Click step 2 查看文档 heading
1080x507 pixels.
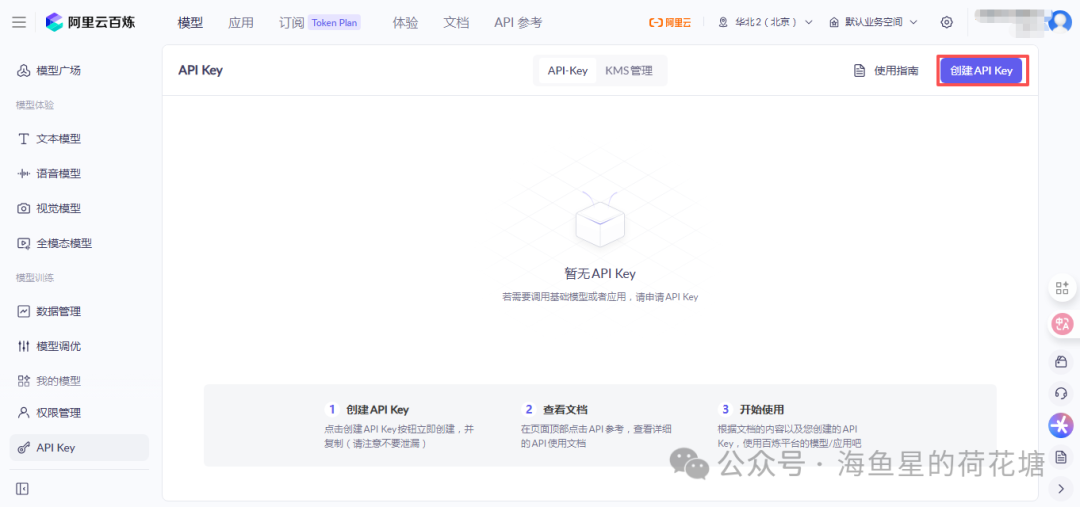(x=565, y=409)
